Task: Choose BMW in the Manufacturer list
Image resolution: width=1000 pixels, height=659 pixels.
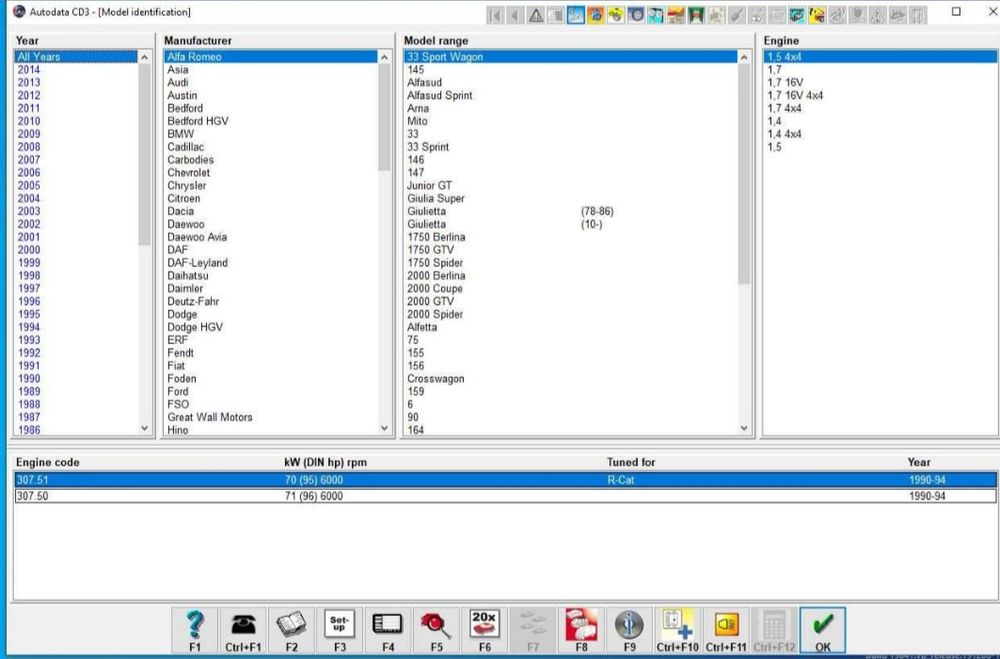Action: point(181,134)
